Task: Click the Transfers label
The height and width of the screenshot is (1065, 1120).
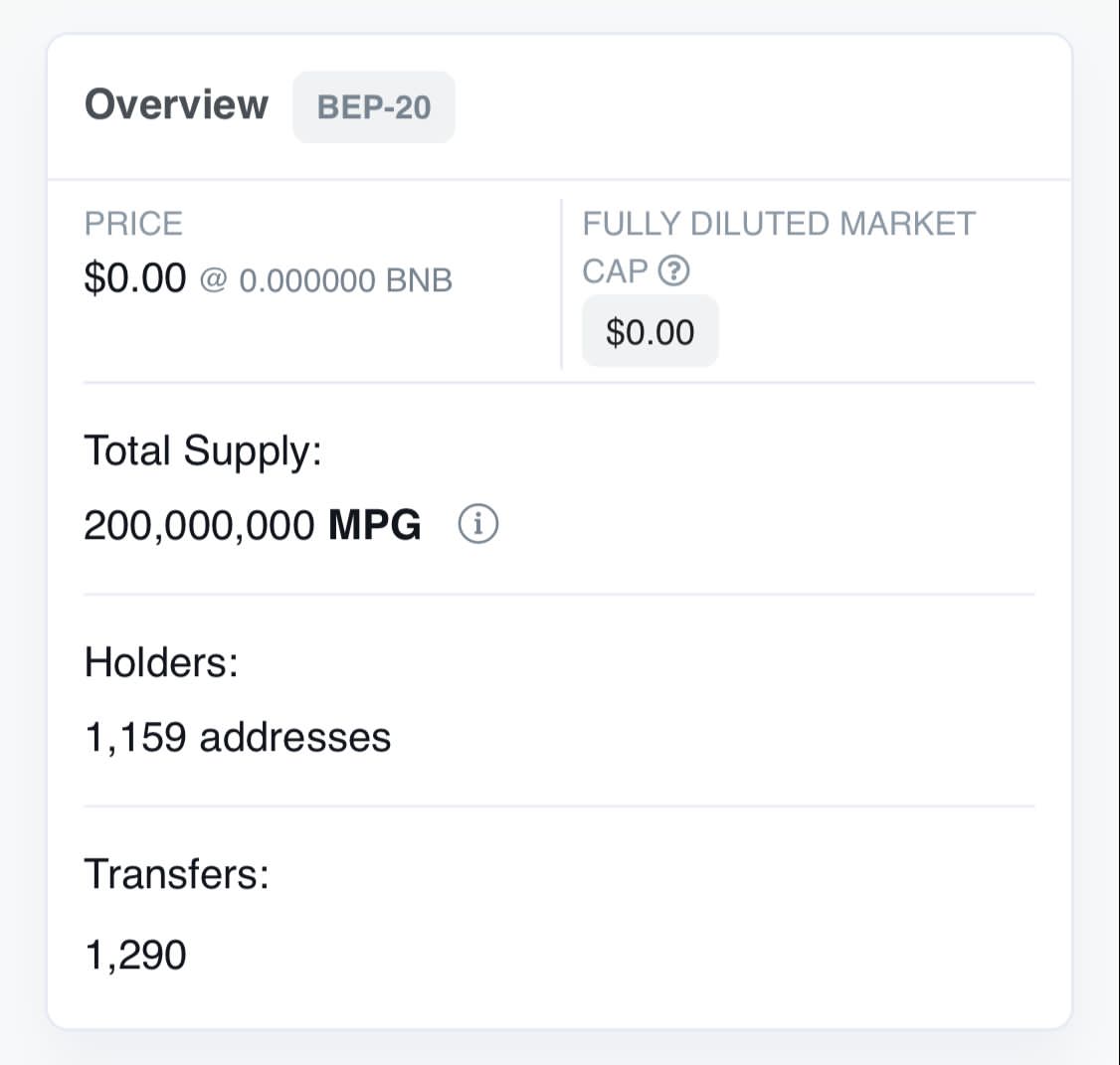Action: click(176, 873)
